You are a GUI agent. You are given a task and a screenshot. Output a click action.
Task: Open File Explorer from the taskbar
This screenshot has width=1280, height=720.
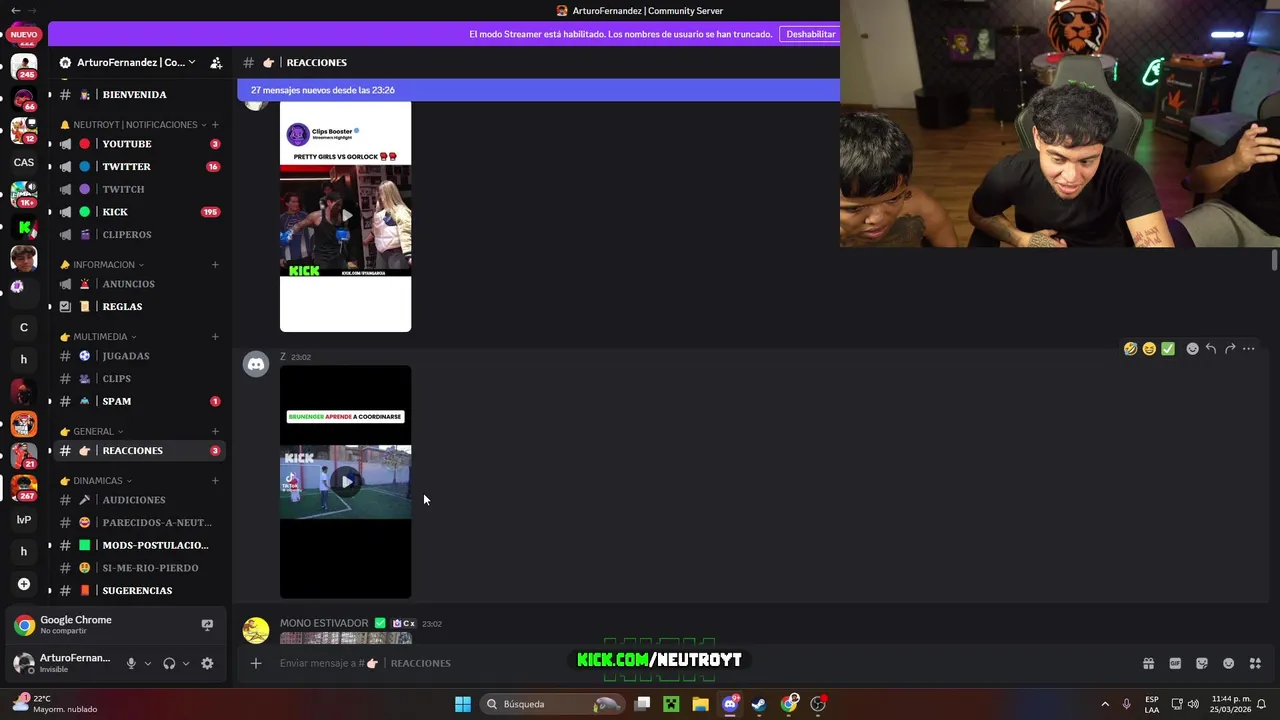tap(700, 704)
